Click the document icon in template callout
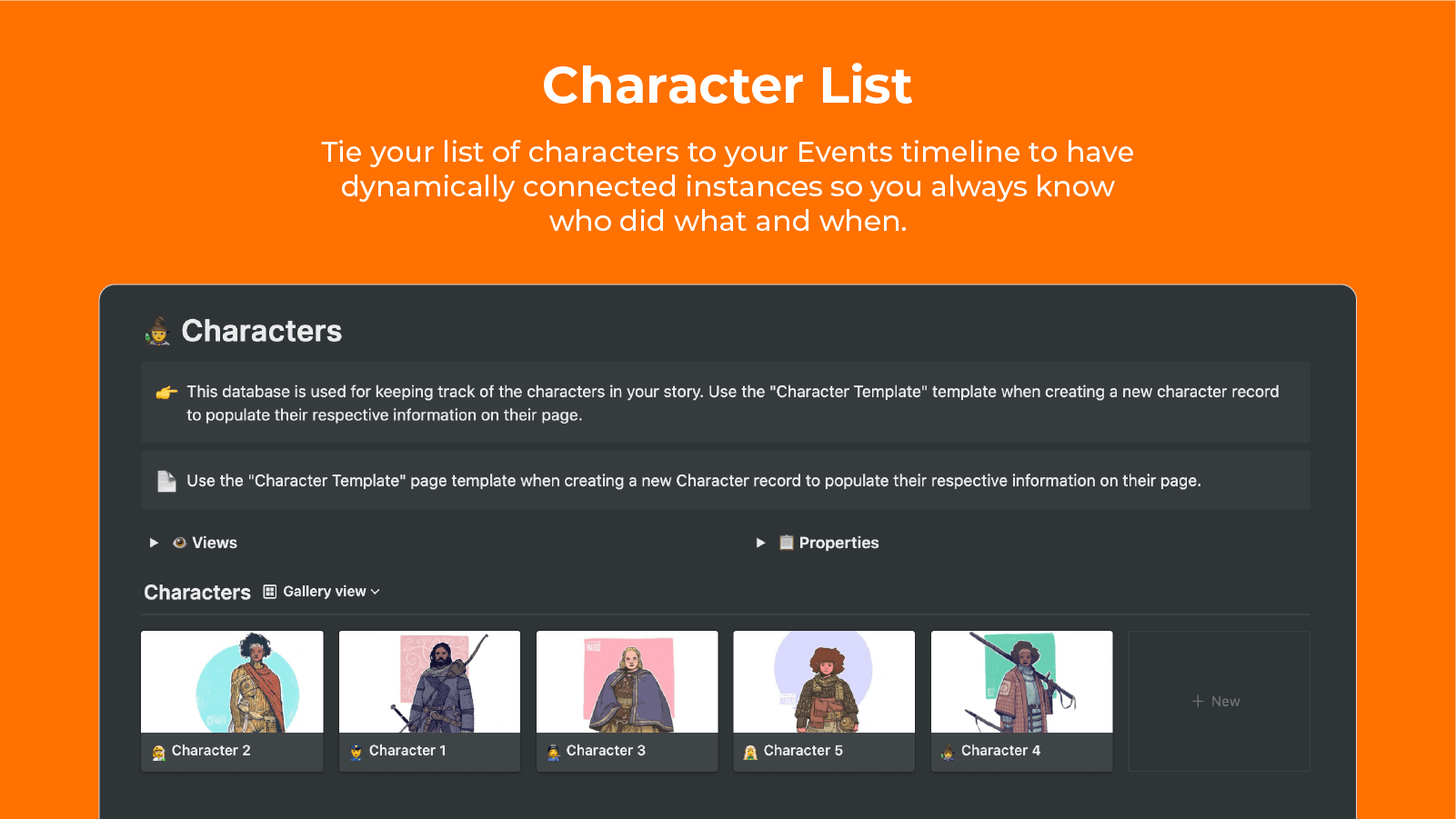The image size is (1456, 819). click(x=166, y=481)
